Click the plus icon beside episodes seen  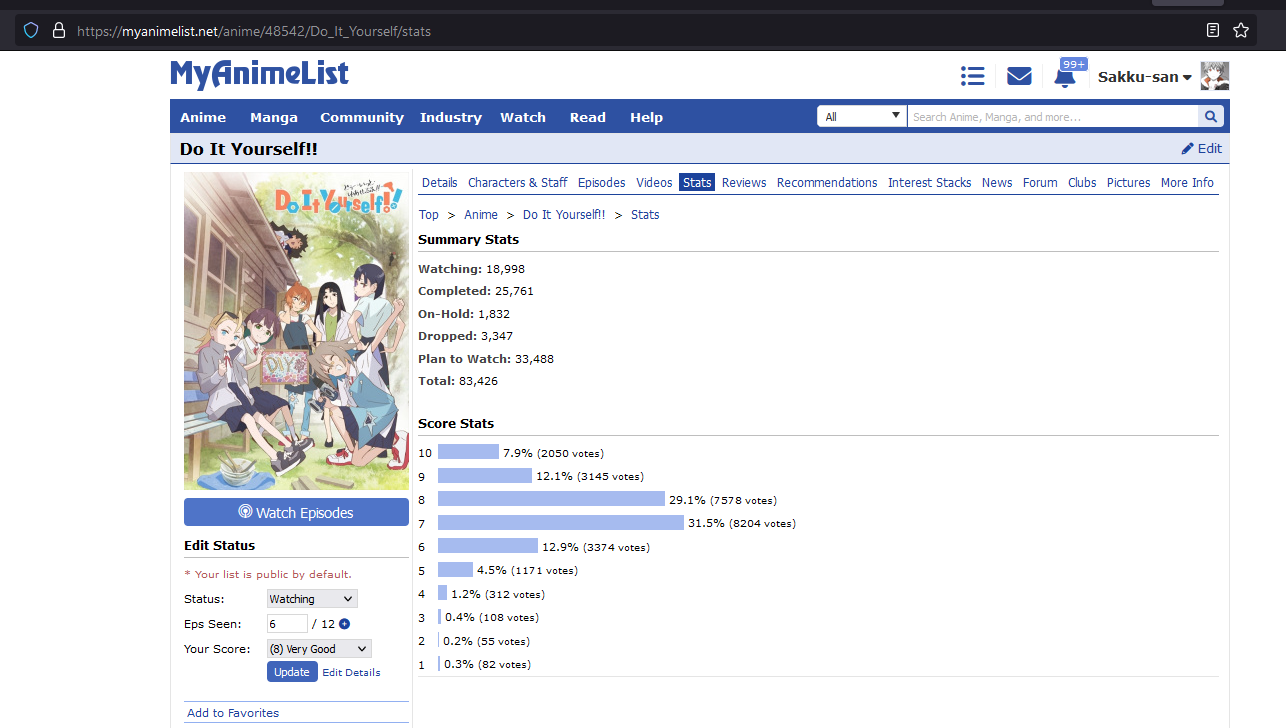[344, 624]
